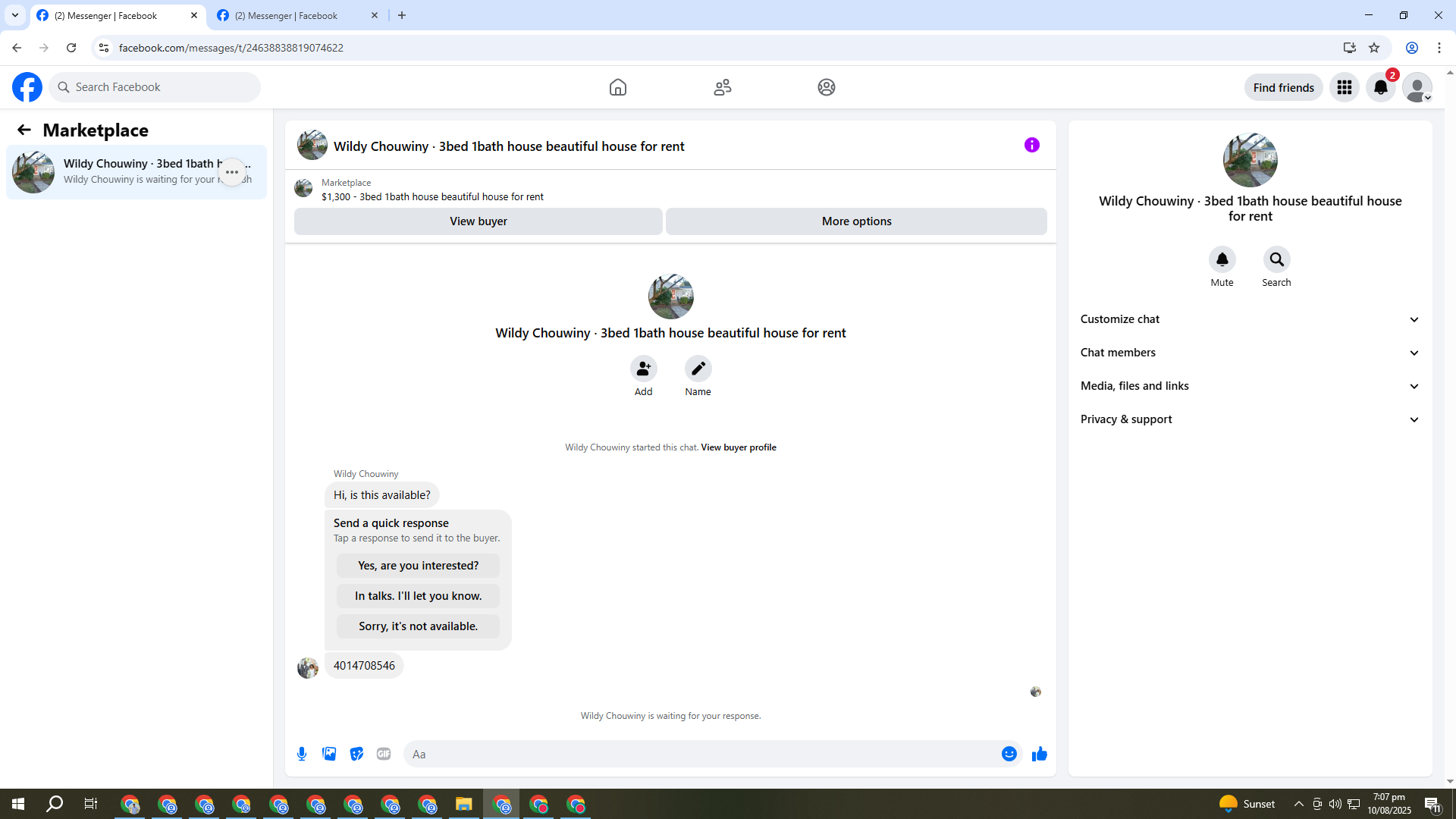1456x819 pixels.
Task: Click the View buyer button
Action: tap(478, 221)
